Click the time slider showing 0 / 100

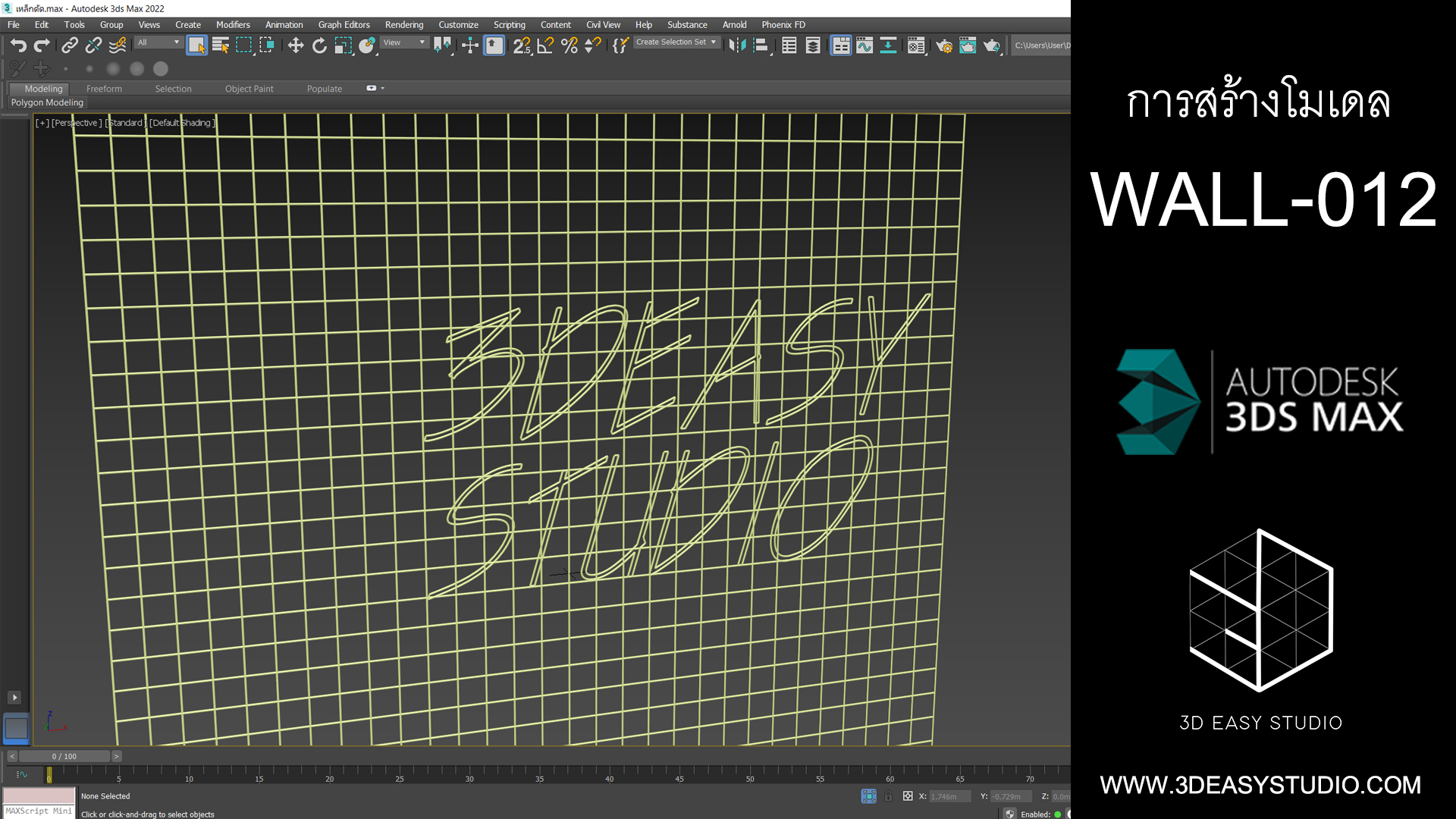pos(64,756)
